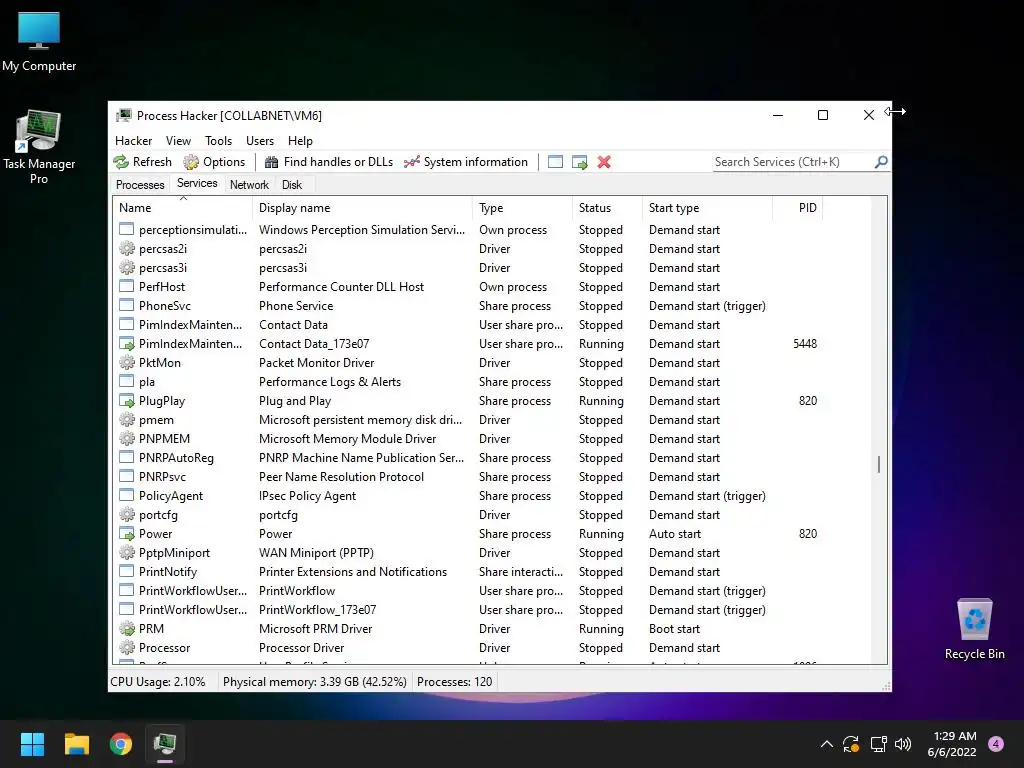This screenshot has height=768, width=1024.
Task: Switch to the Network tab
Action: 249,185
